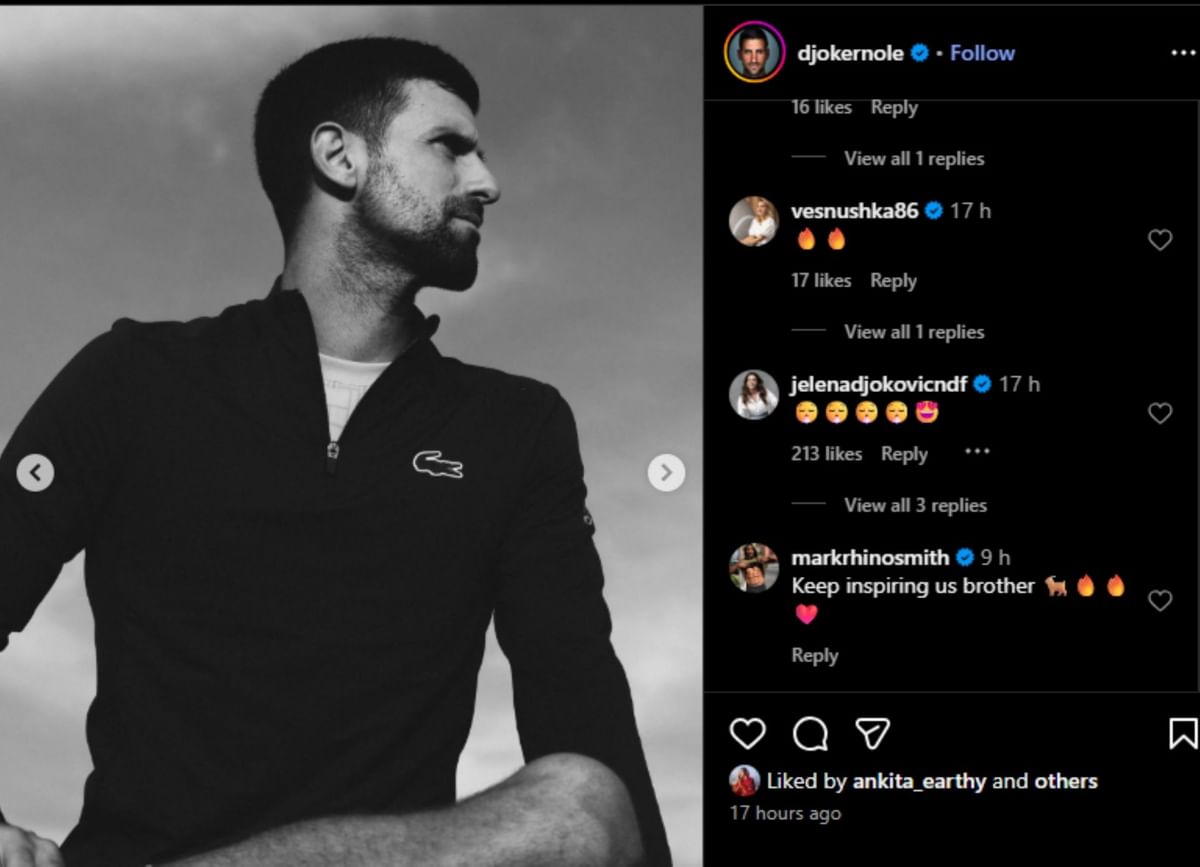Follow djokernole via the Follow link
The image size is (1200, 867).
pos(982,52)
